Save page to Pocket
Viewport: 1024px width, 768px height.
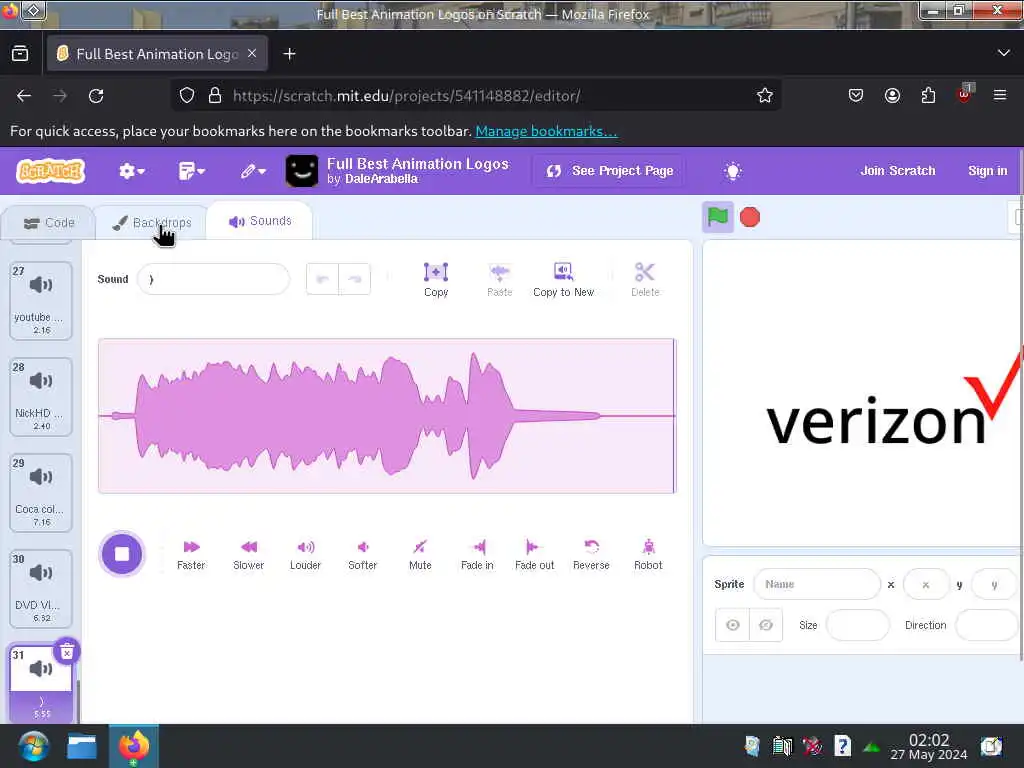point(856,96)
